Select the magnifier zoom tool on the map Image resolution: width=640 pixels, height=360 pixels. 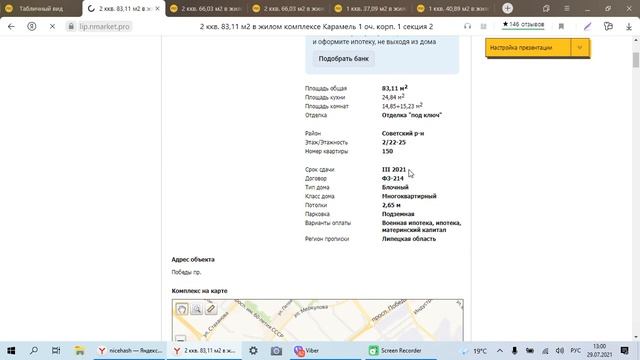pyautogui.click(x=196, y=309)
